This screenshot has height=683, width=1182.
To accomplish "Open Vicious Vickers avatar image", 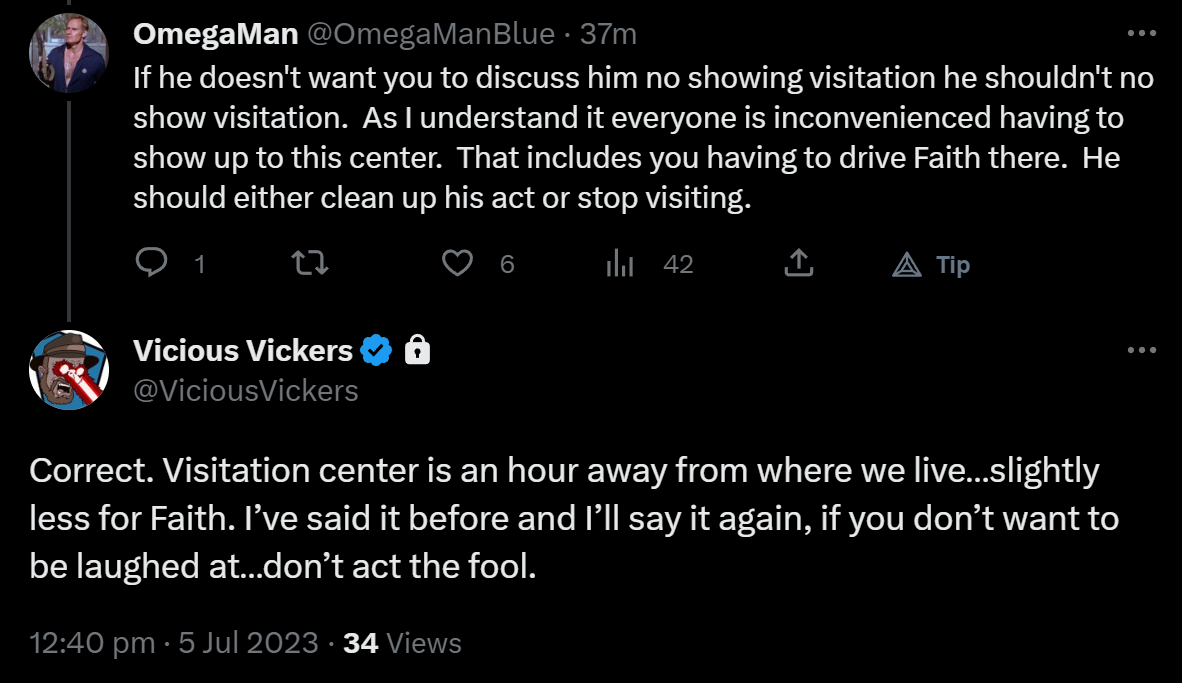I will [x=69, y=370].
